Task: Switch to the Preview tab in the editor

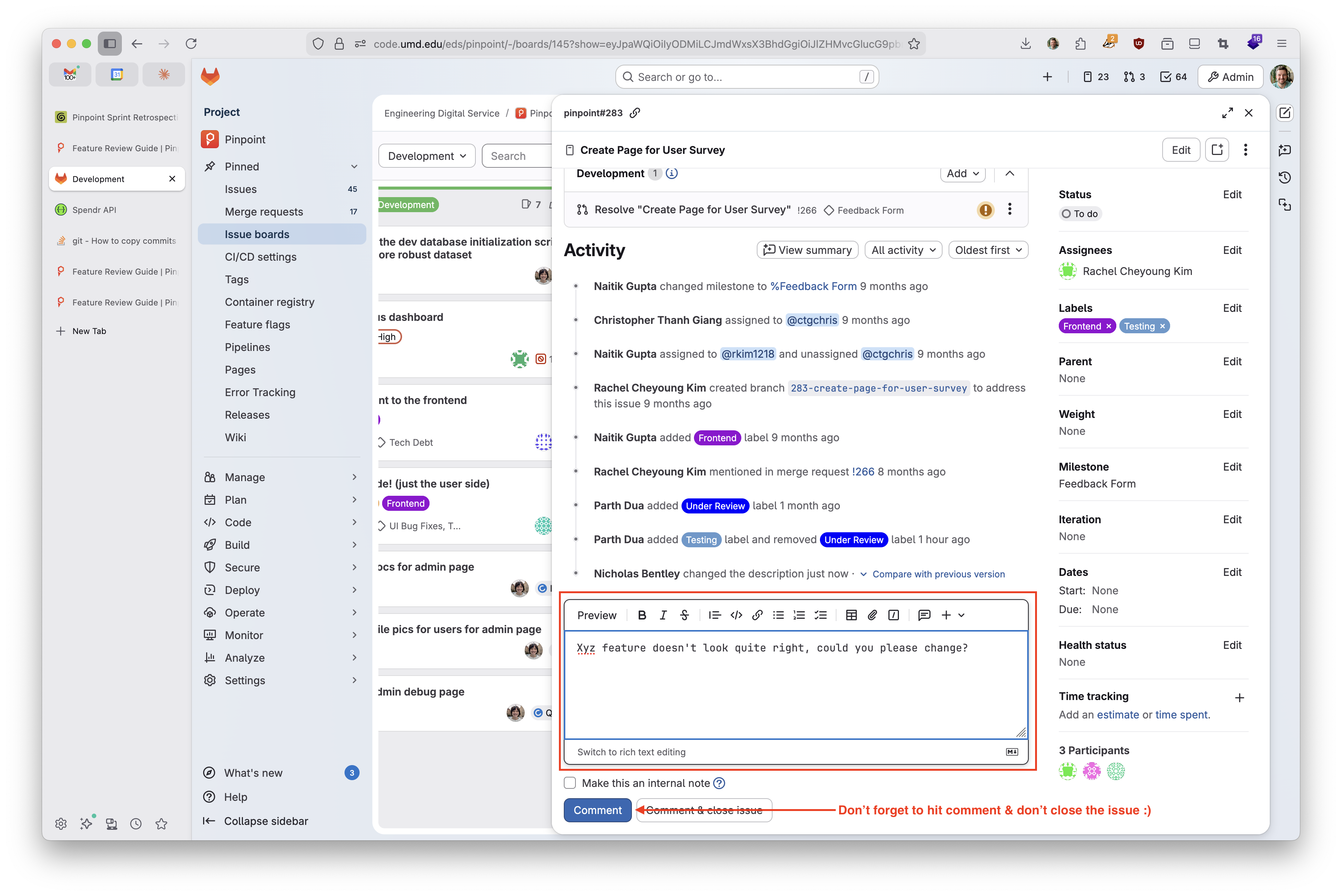Action: point(597,615)
